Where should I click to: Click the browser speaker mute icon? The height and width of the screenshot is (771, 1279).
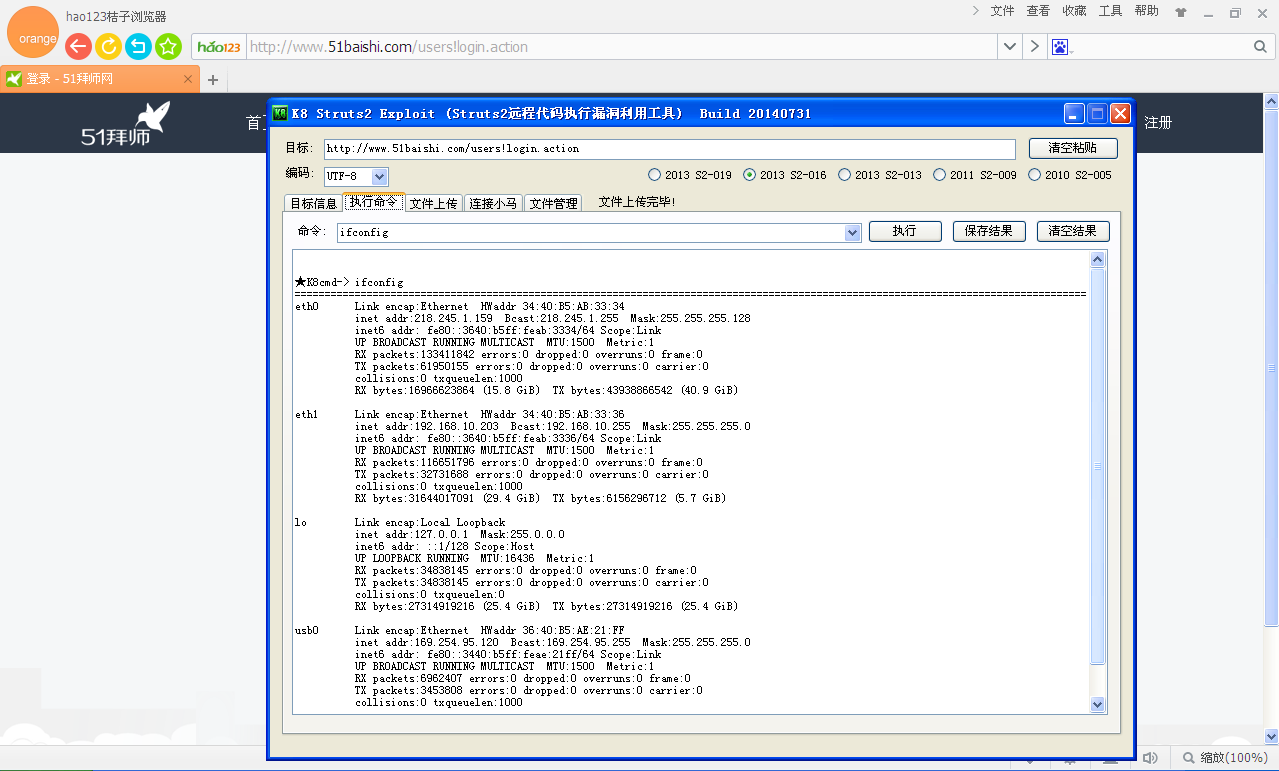pyautogui.click(x=1150, y=758)
